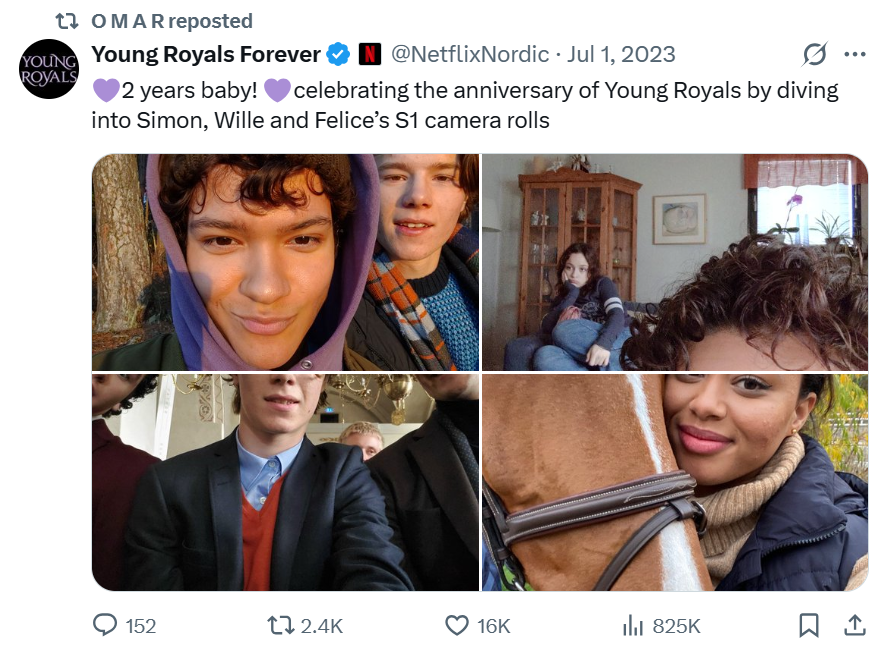This screenshot has height=648, width=890.
Task: Open the top-left hooded selfie photo
Action: (x=285, y=262)
